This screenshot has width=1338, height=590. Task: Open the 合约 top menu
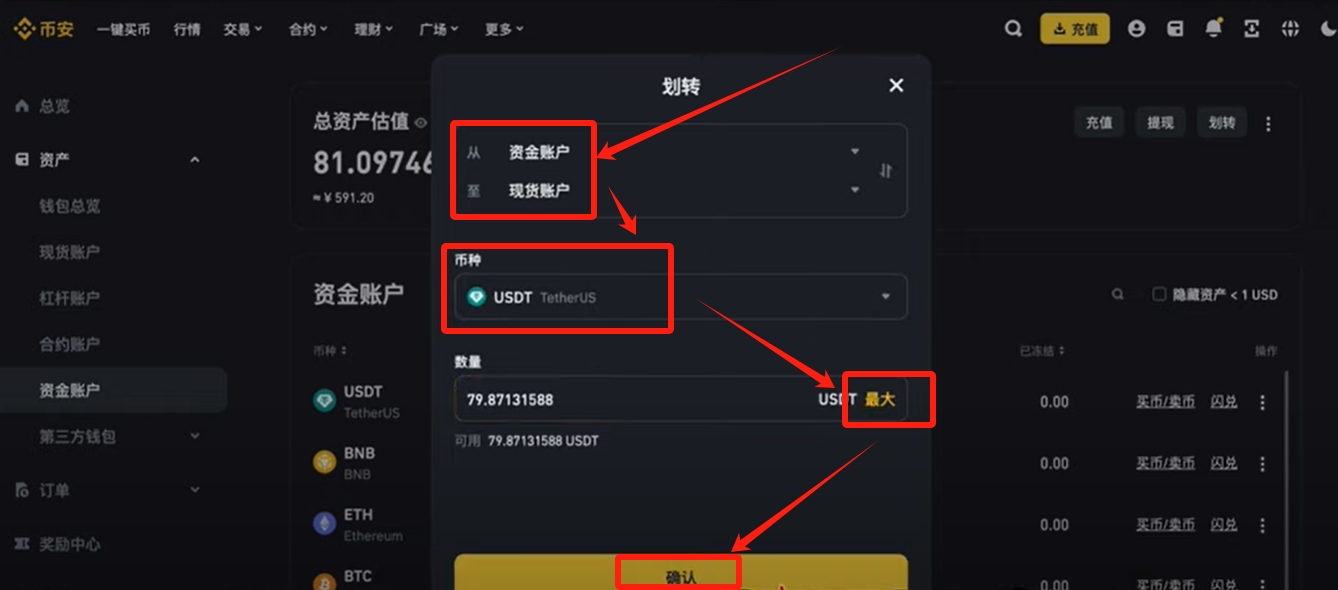tap(308, 29)
